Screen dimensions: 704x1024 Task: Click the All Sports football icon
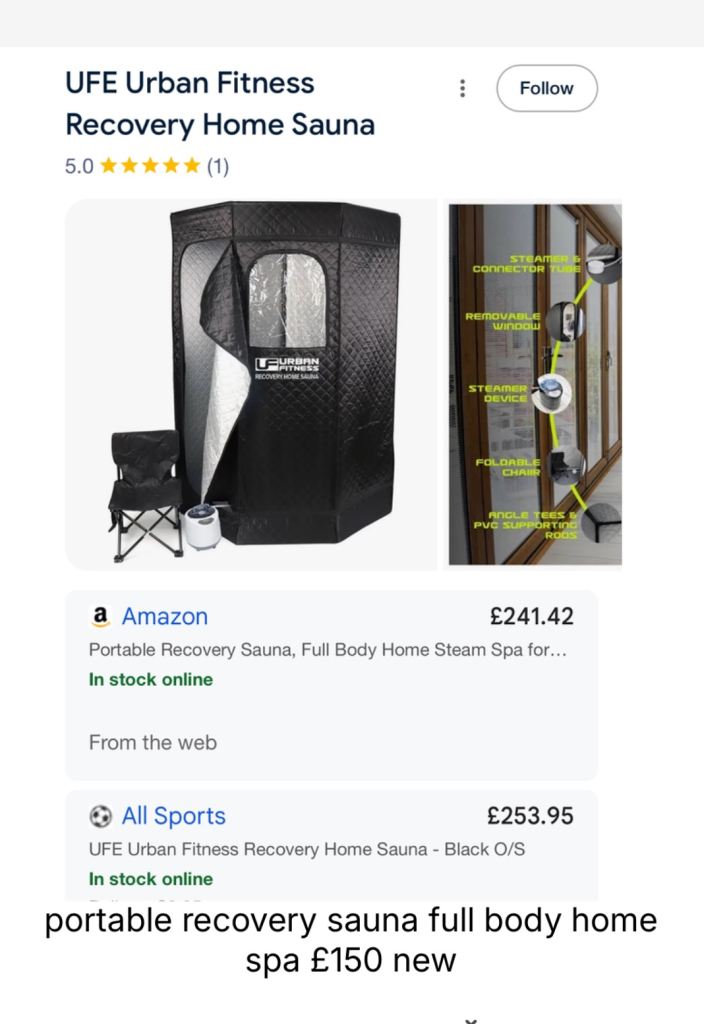click(x=100, y=816)
